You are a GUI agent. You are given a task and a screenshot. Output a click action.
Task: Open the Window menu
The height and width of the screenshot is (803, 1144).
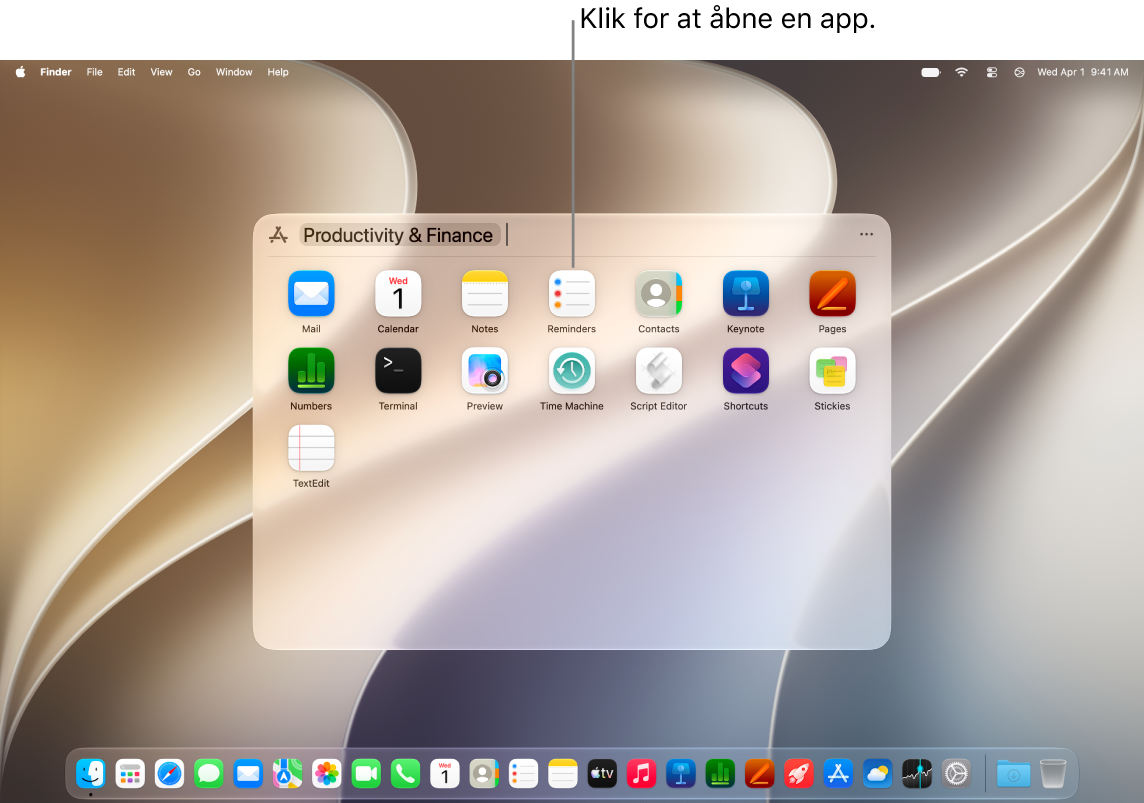[233, 71]
